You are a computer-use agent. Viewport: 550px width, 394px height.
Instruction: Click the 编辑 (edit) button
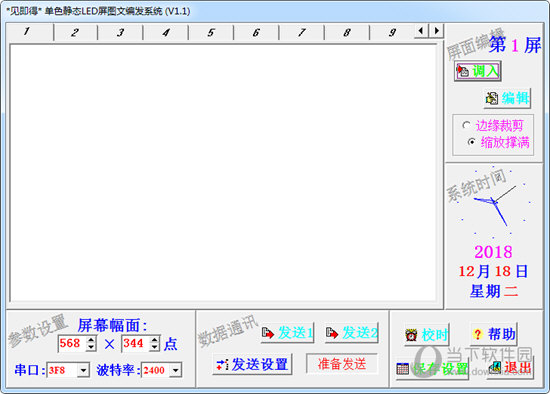pyautogui.click(x=507, y=98)
